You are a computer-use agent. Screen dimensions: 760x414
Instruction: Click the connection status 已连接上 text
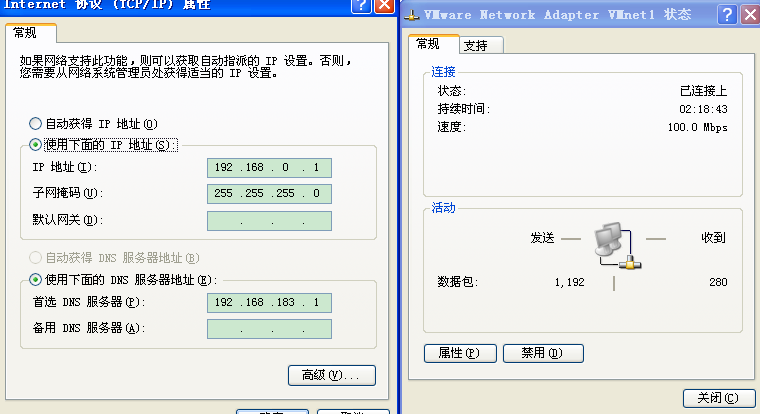tap(703, 91)
